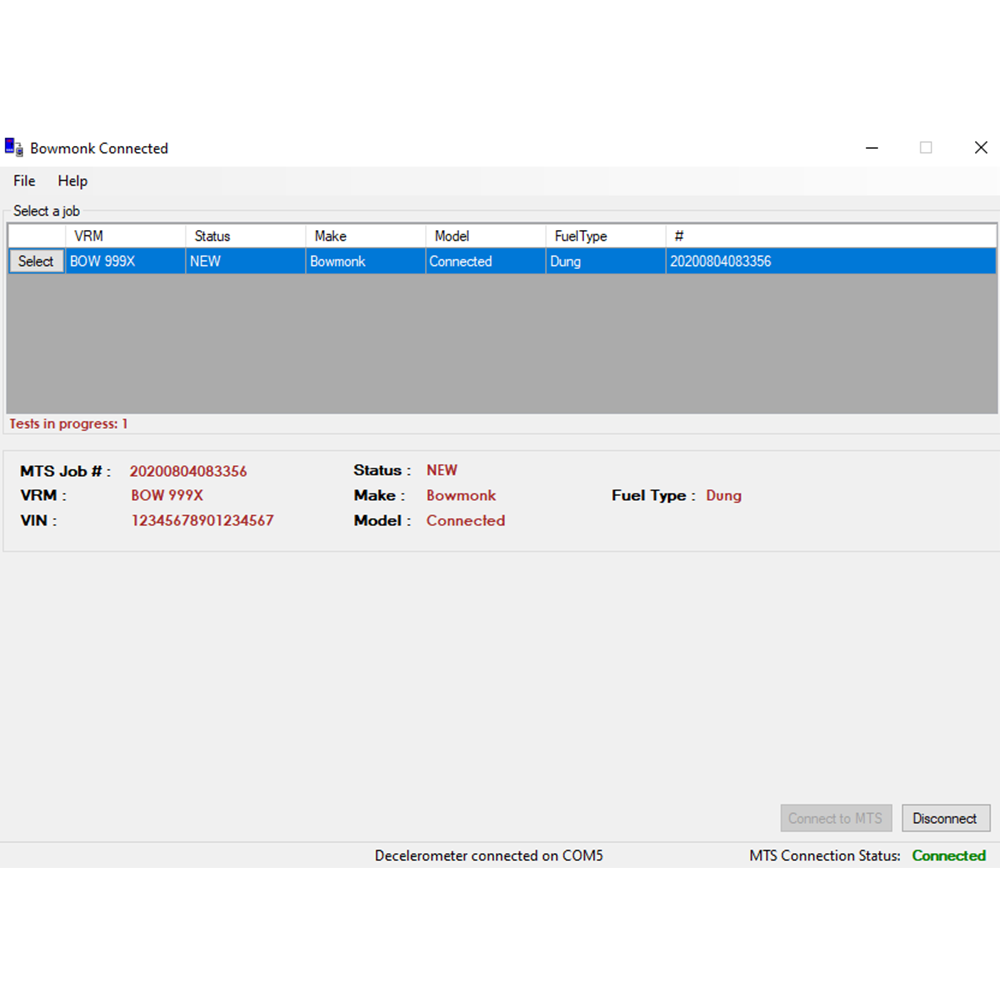Screen dimensions: 1000x1000
Task: Click the greyed-out Connect to MTS button
Action: tap(835, 818)
